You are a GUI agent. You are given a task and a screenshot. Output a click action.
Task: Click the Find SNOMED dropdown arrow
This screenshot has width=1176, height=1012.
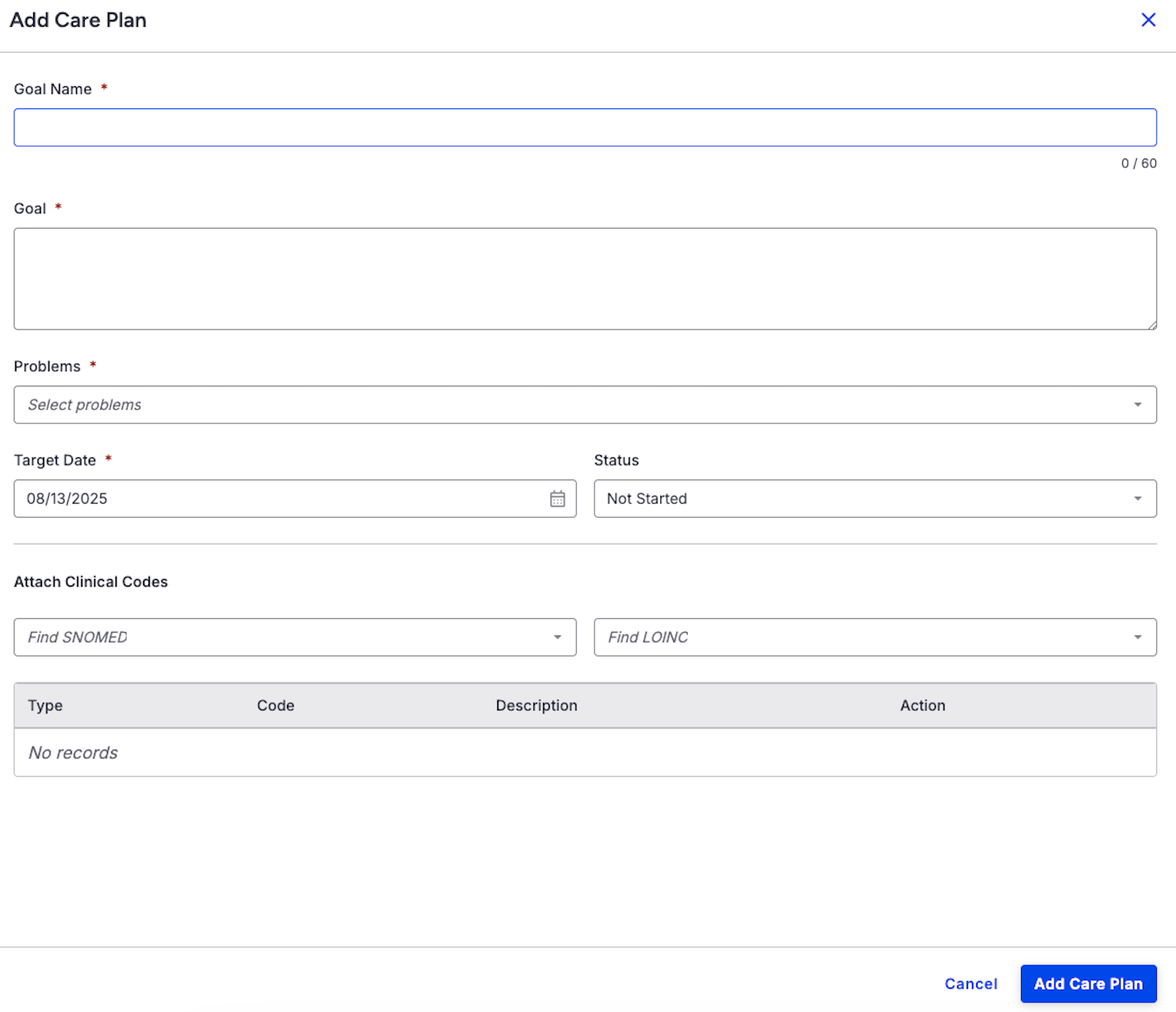pyautogui.click(x=557, y=637)
